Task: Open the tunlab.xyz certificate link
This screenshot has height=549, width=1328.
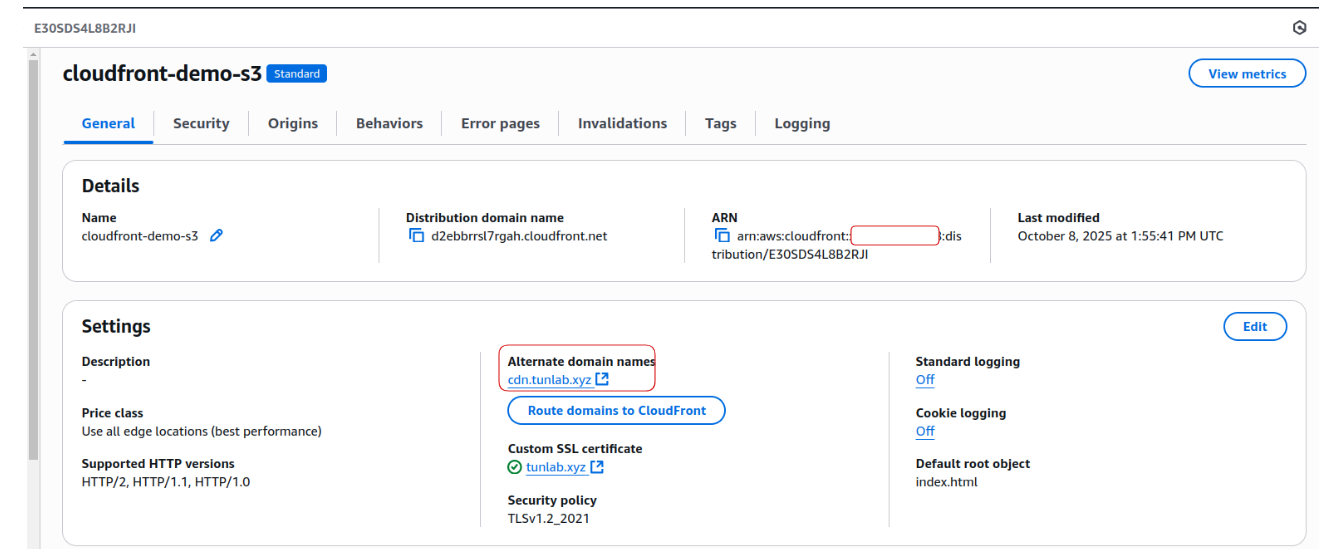Action: [x=556, y=467]
